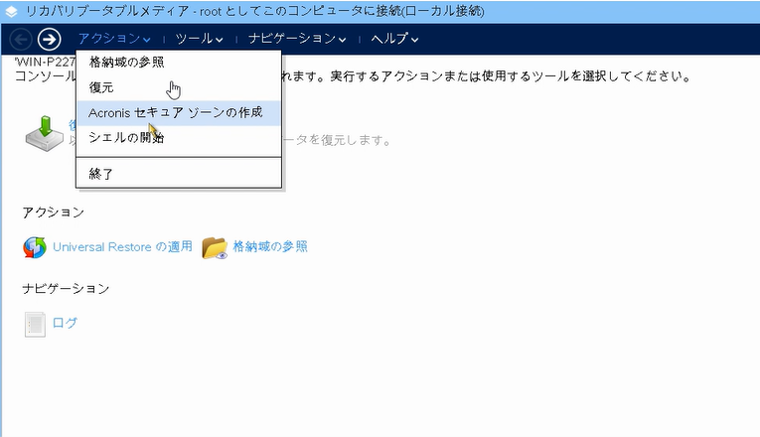Select 終了 to exit

(179, 174)
